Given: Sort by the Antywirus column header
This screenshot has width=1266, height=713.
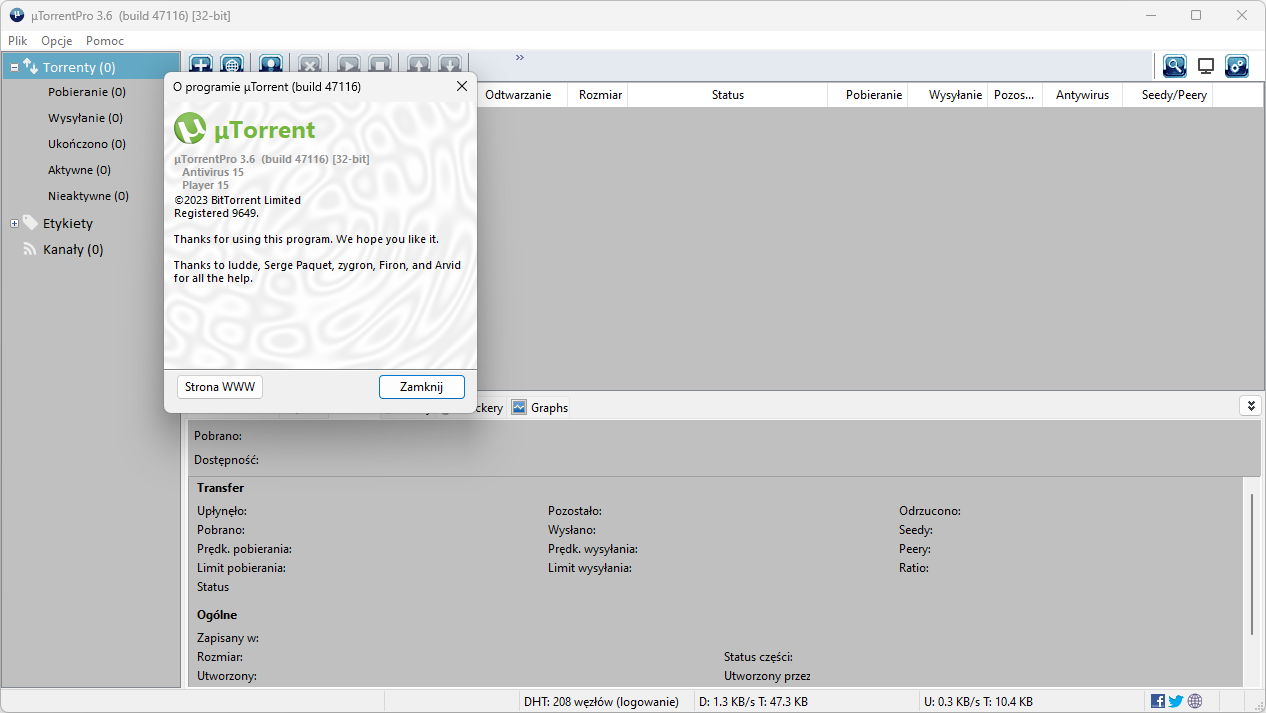Looking at the screenshot, I should click(1082, 95).
